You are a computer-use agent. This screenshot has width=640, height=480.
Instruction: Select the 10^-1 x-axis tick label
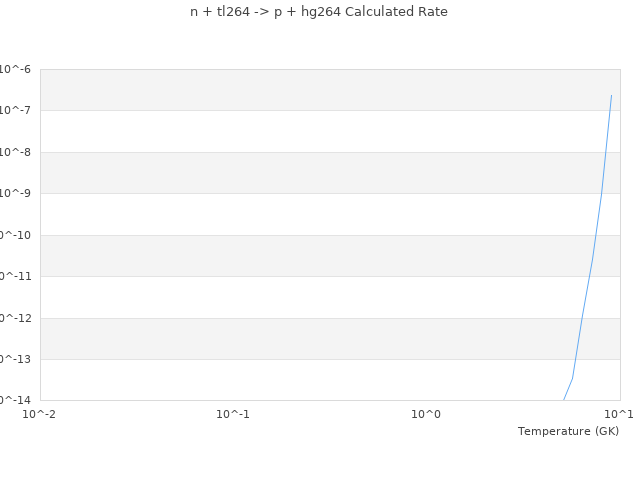pos(233,413)
